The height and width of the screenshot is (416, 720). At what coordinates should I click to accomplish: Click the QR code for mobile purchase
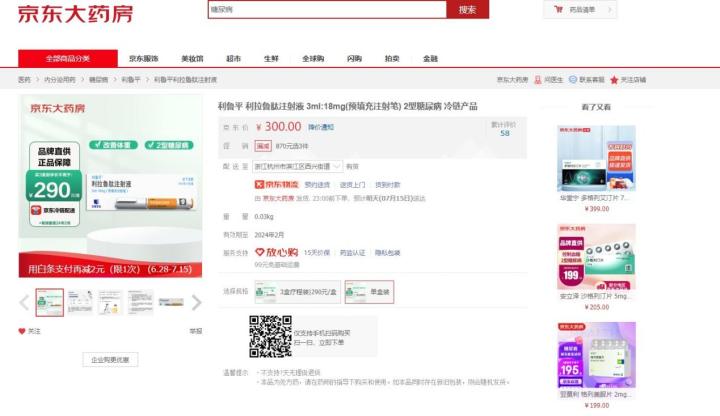click(270, 336)
